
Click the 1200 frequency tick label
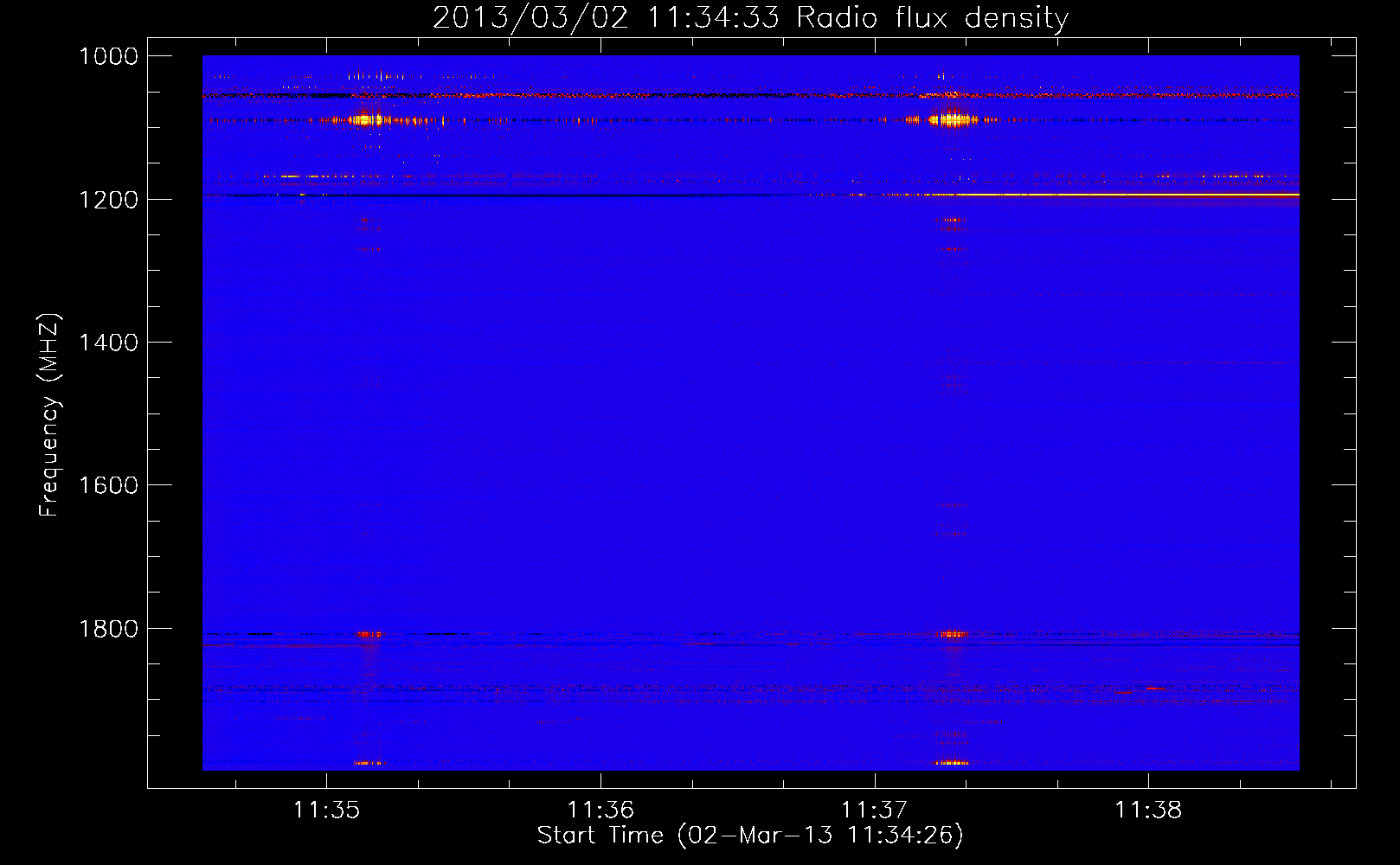108,200
